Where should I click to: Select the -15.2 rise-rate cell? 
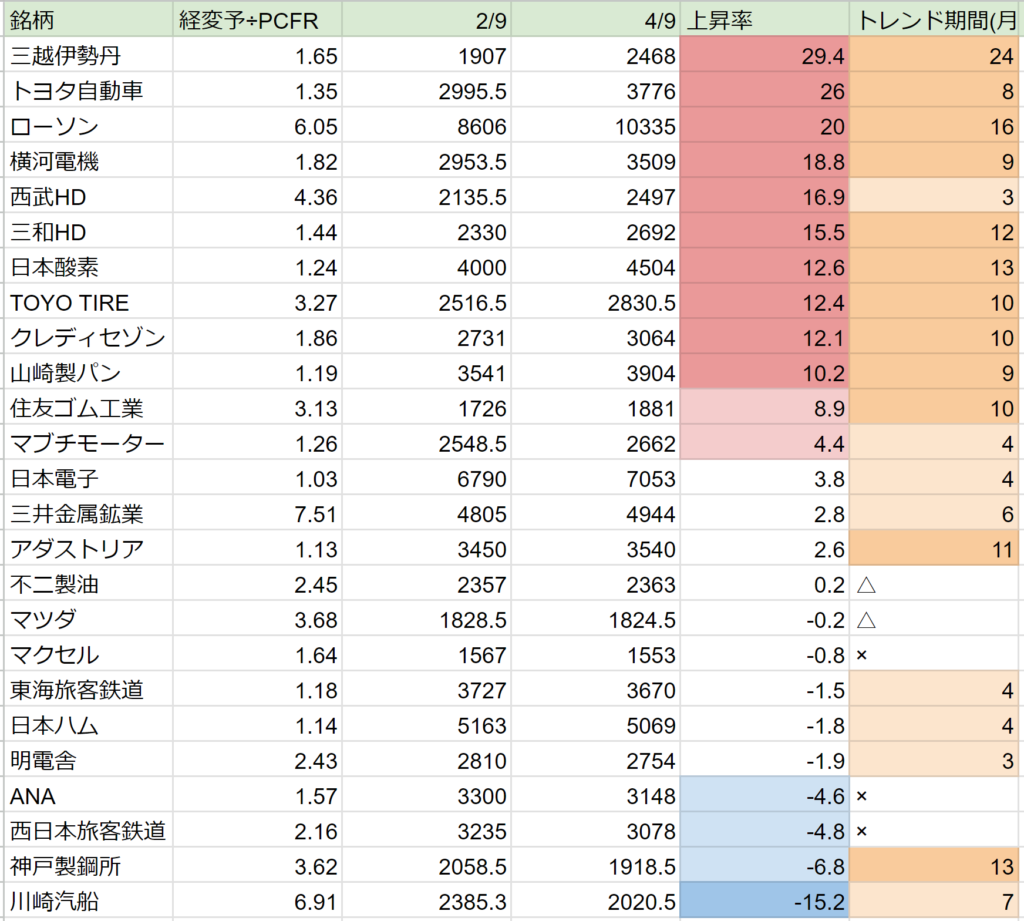click(x=765, y=902)
